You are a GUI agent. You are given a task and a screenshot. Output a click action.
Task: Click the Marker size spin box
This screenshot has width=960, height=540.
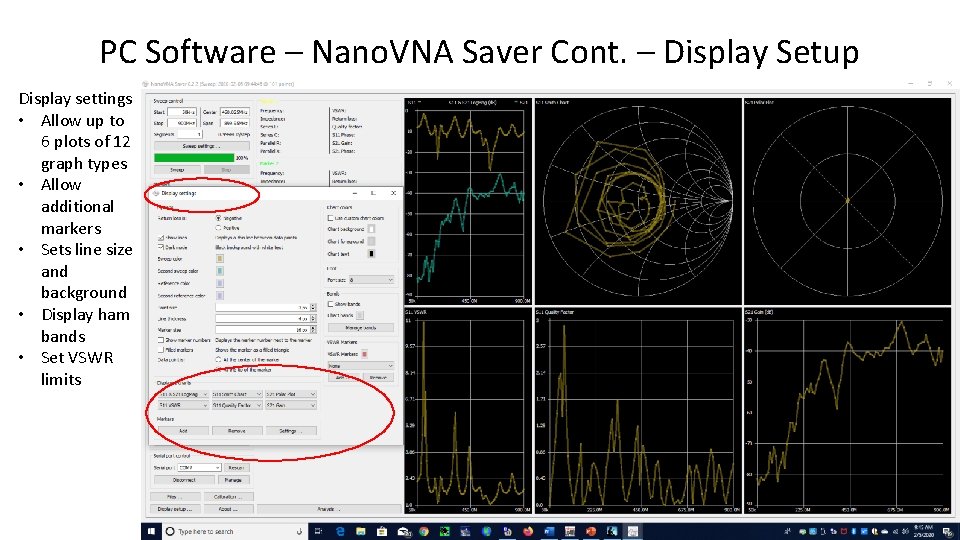pos(266,329)
